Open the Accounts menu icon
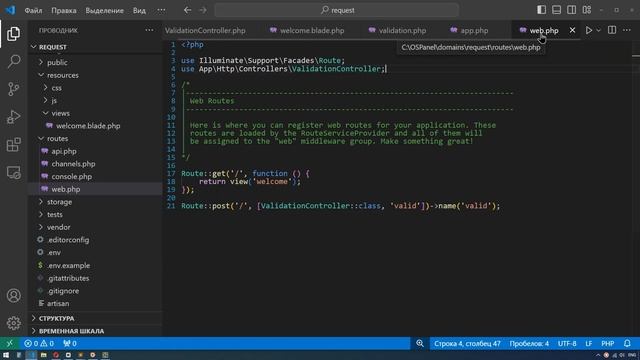640x360 pixels. [x=13, y=296]
